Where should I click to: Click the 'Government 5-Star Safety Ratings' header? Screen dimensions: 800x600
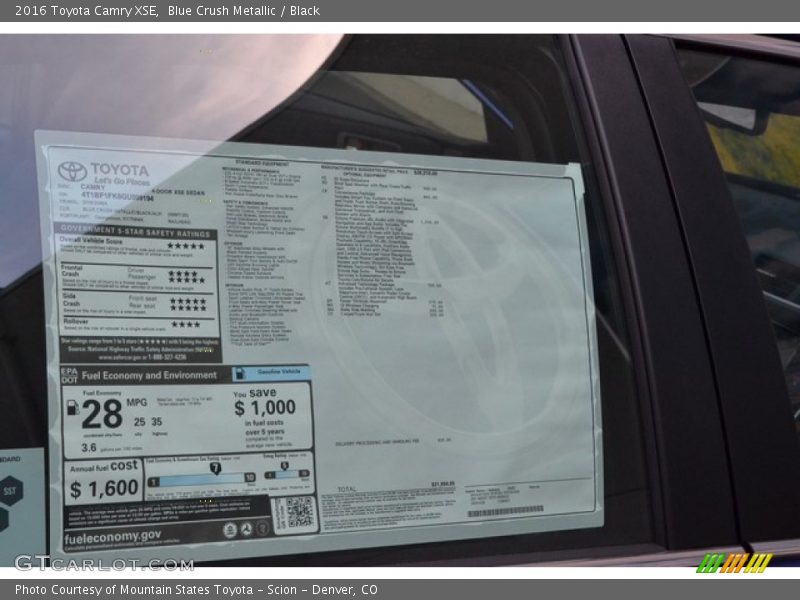tap(136, 231)
